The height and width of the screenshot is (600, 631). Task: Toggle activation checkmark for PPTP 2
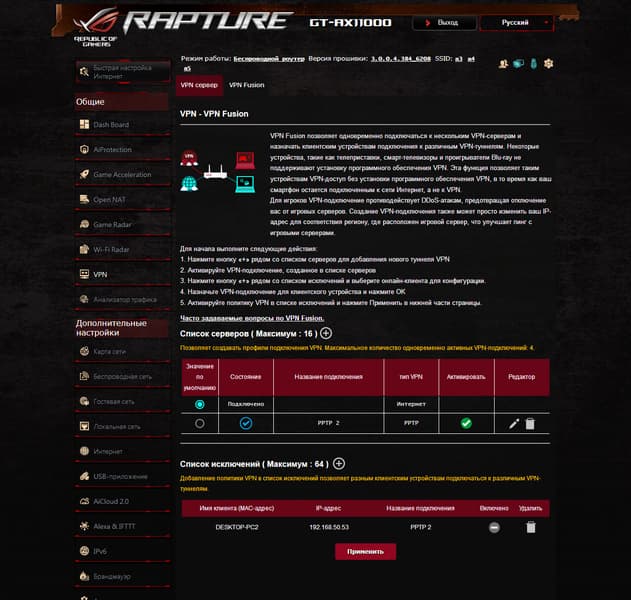(466, 423)
